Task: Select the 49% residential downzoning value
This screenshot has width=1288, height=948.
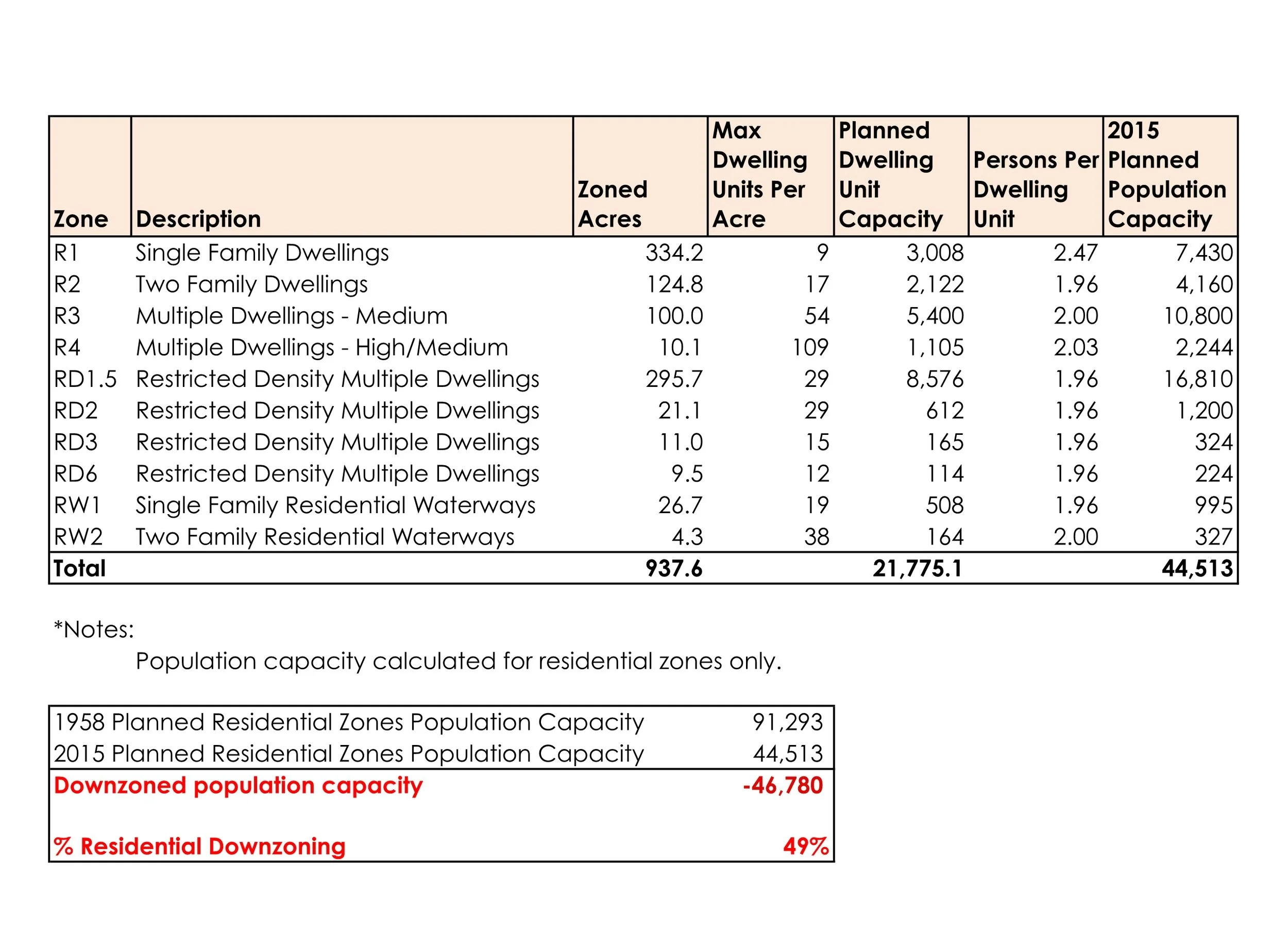Action: [x=806, y=846]
